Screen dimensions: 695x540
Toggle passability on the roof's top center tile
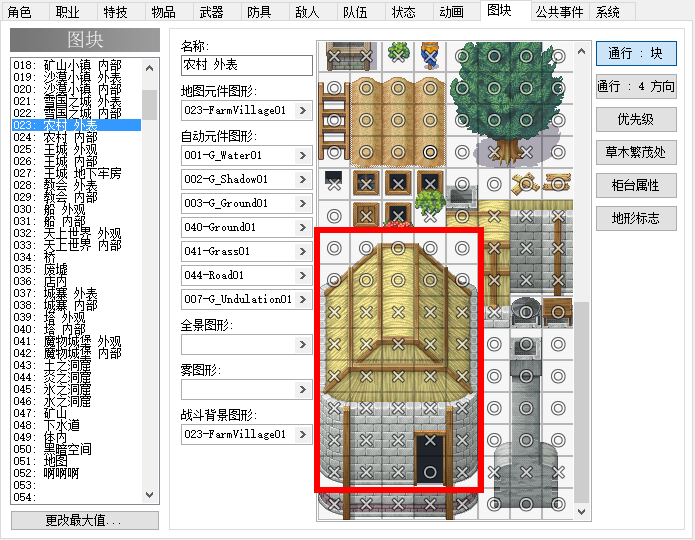pos(398,248)
